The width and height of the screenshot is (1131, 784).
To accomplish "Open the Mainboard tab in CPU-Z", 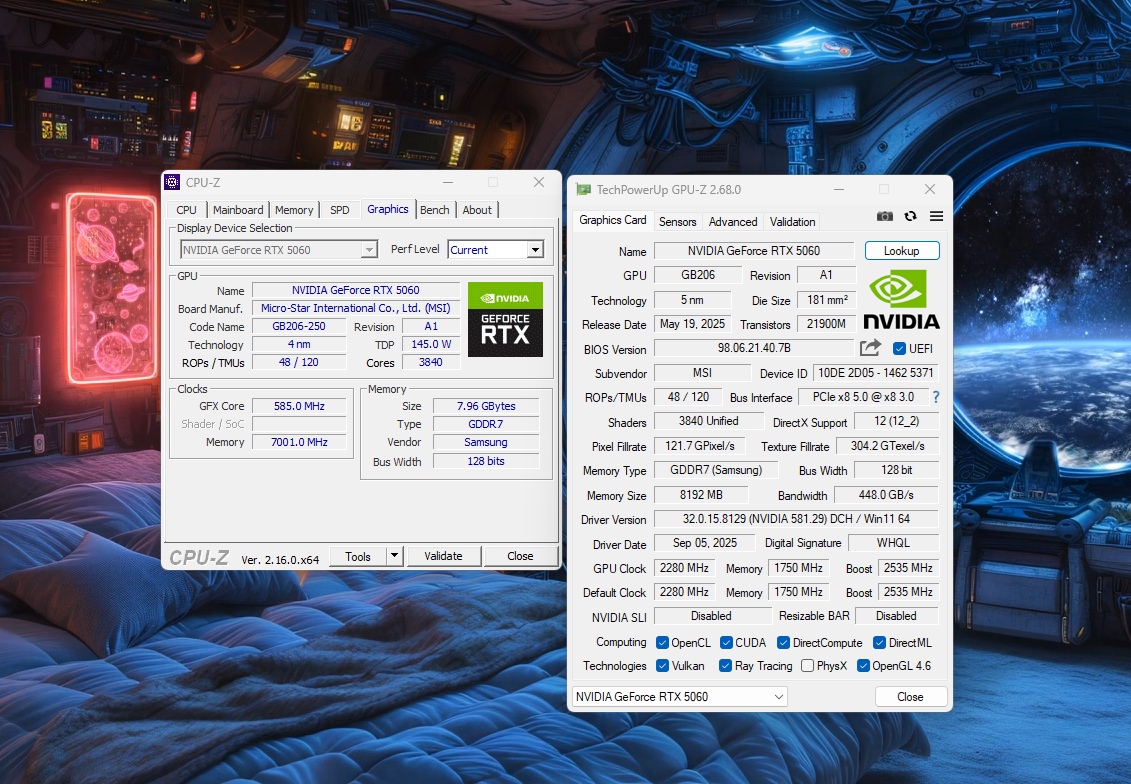I will 238,210.
